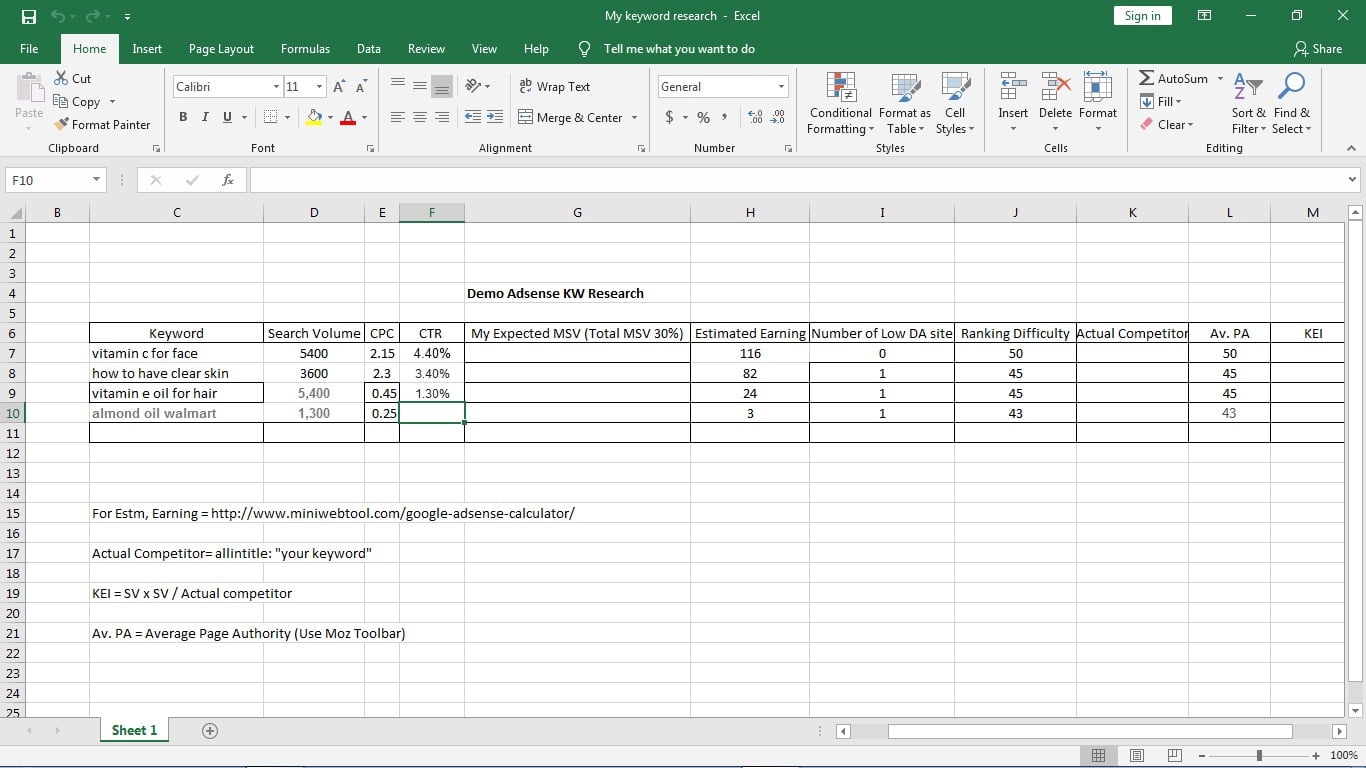Toggle Italic formatting
This screenshot has height=768, width=1366.
point(205,117)
